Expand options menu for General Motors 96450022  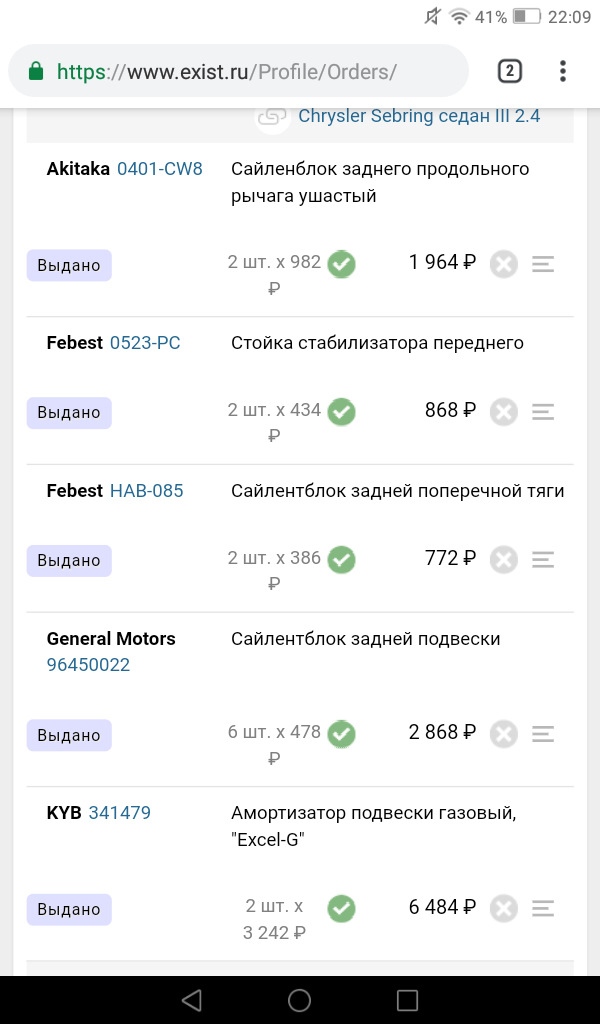tap(543, 733)
